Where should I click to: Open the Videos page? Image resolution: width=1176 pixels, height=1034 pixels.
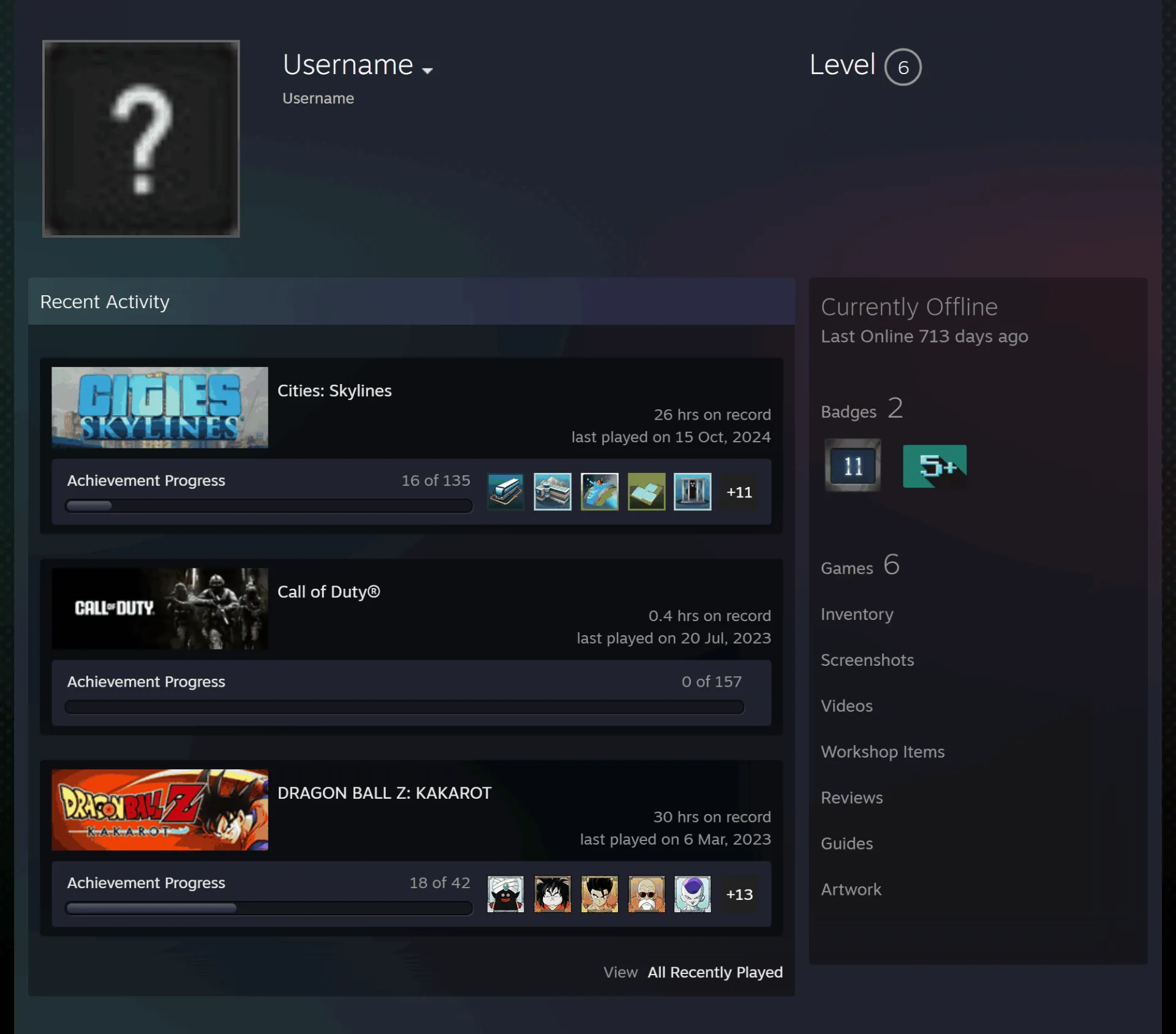(846, 706)
